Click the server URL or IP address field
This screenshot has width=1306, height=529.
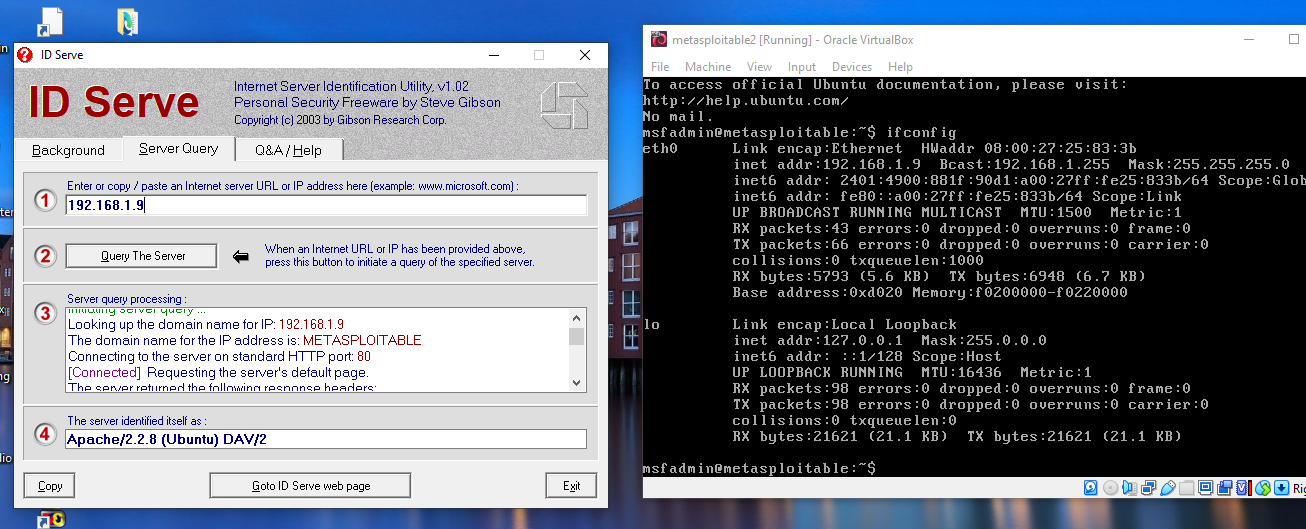[326, 205]
